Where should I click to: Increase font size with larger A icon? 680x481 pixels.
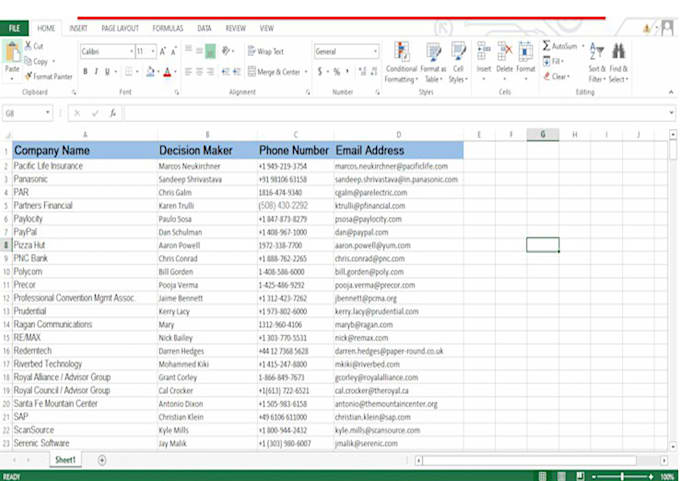pyautogui.click(x=163, y=52)
